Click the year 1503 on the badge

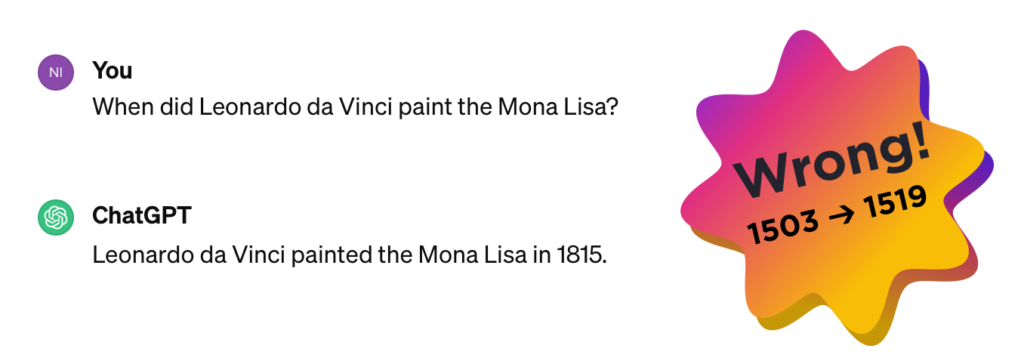click(x=782, y=228)
